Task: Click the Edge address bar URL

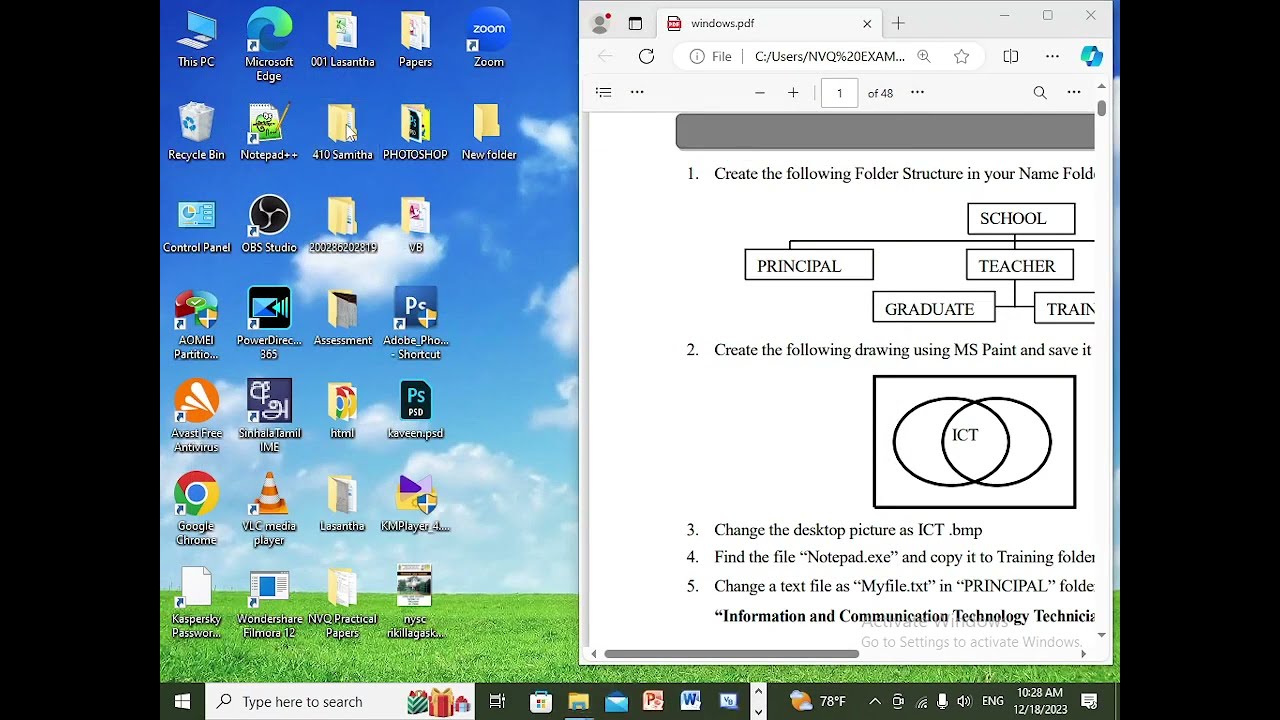Action: 830,57
